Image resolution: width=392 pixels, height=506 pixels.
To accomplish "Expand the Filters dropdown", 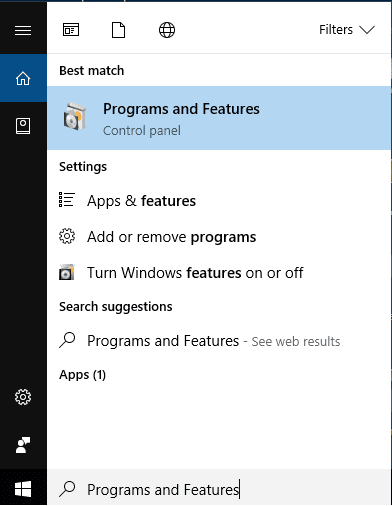I will [x=347, y=30].
